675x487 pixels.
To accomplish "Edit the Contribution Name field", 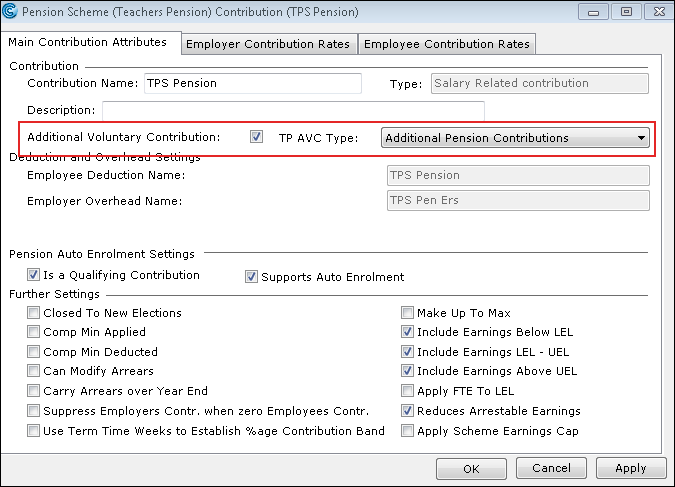I will coord(253,84).
